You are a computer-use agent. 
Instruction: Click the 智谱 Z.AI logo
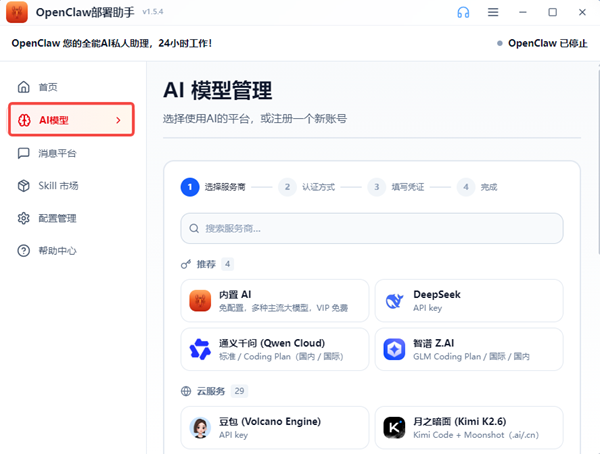click(x=394, y=349)
